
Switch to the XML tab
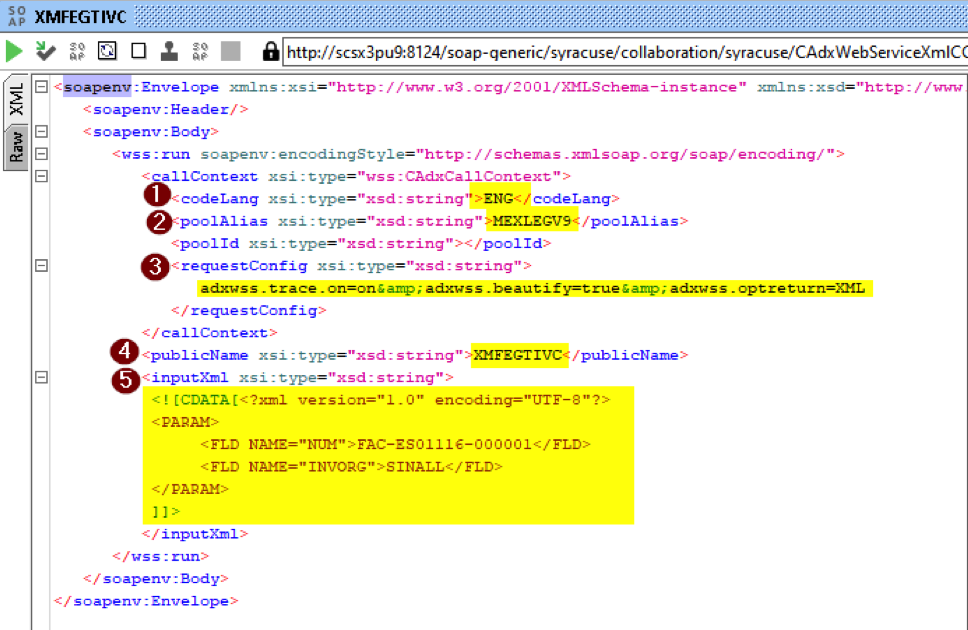pyautogui.click(x=16, y=98)
